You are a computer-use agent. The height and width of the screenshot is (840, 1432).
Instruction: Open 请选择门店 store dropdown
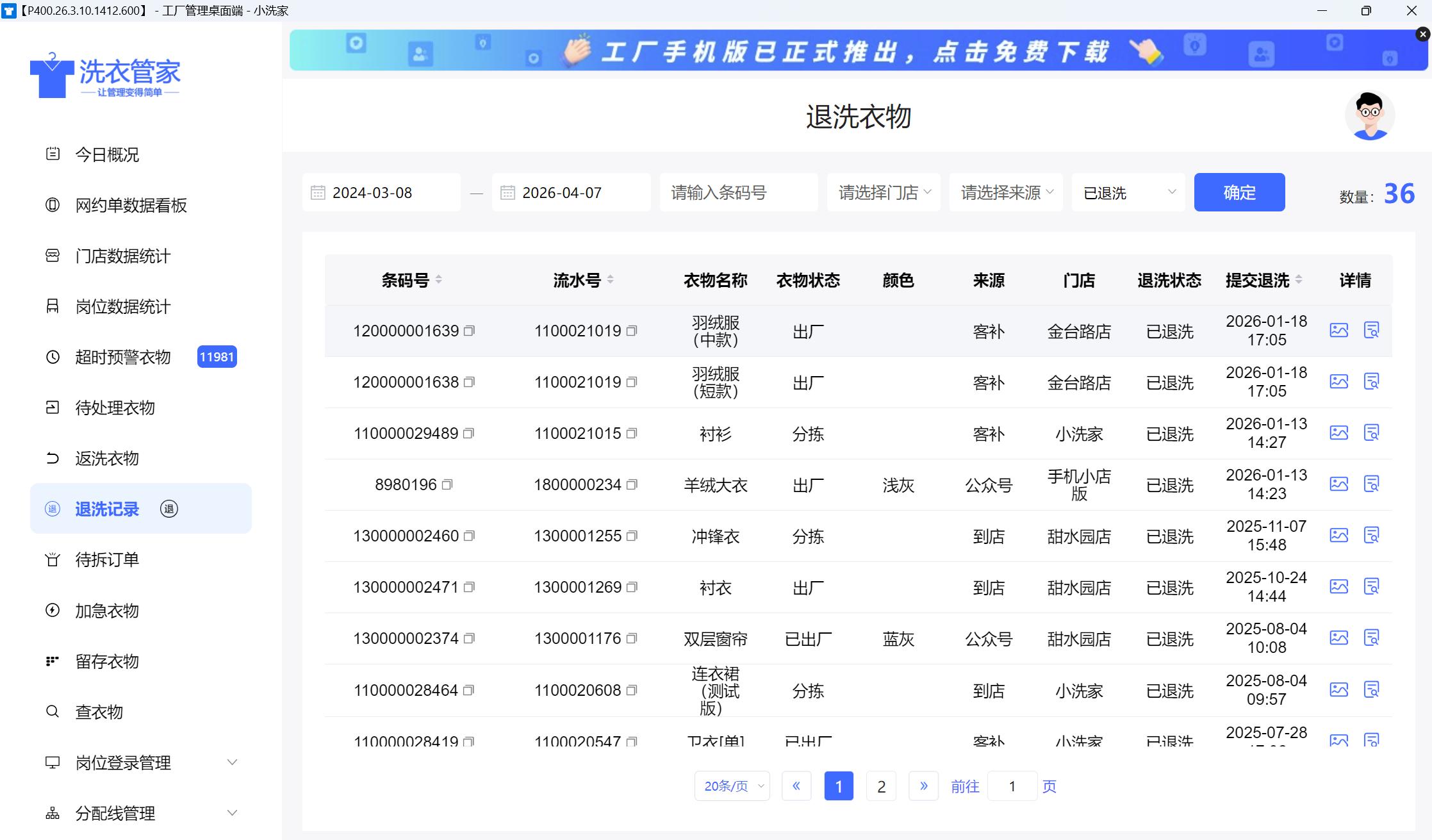coord(884,192)
